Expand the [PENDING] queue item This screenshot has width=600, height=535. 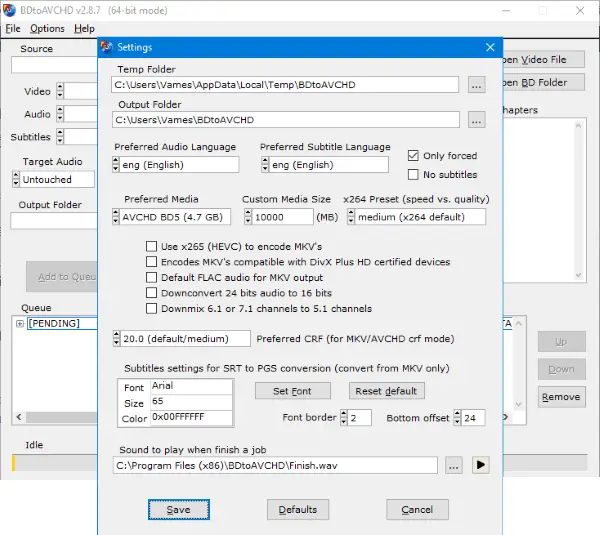point(20,324)
